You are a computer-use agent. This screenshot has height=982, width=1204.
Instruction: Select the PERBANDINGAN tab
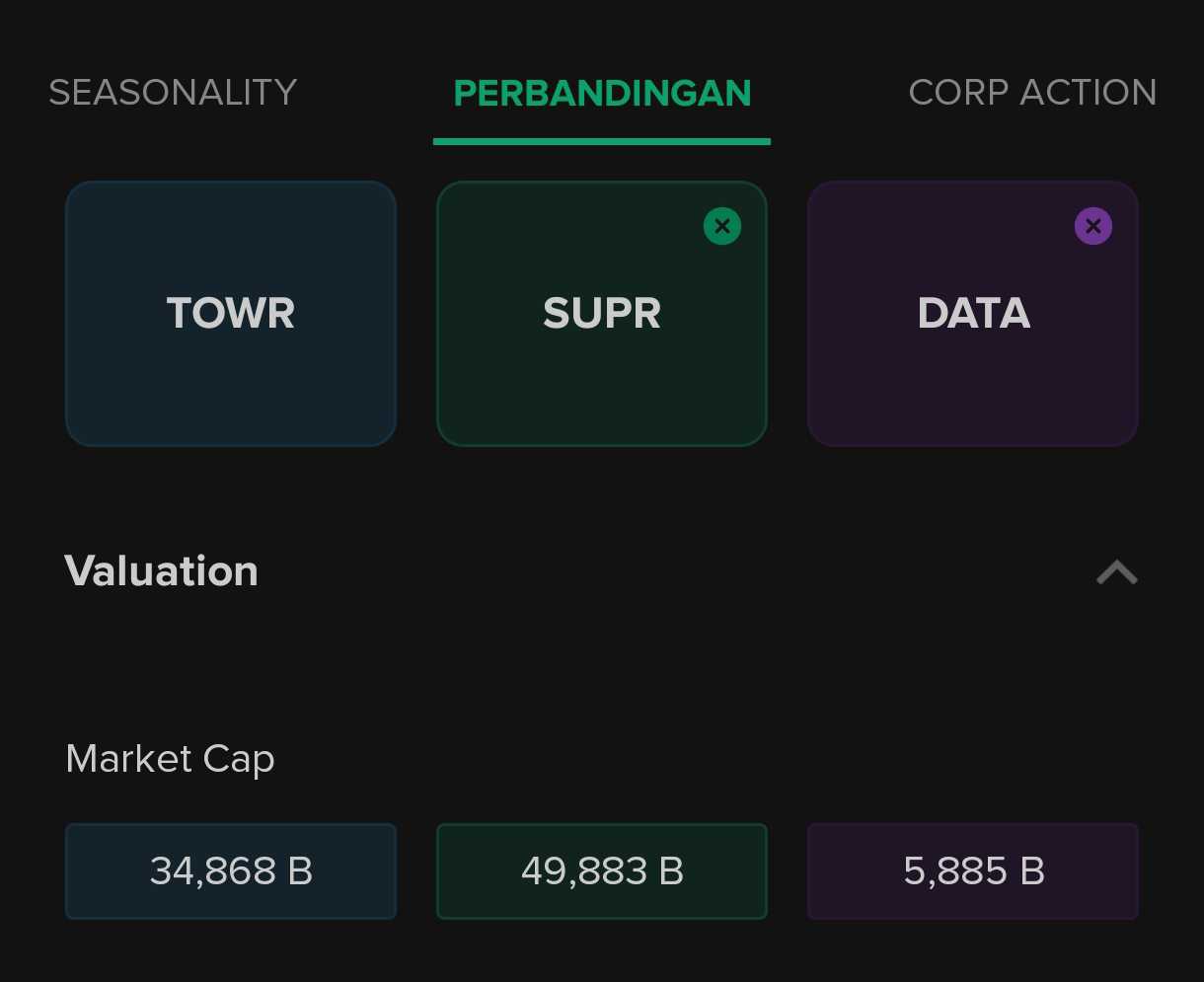tap(602, 93)
